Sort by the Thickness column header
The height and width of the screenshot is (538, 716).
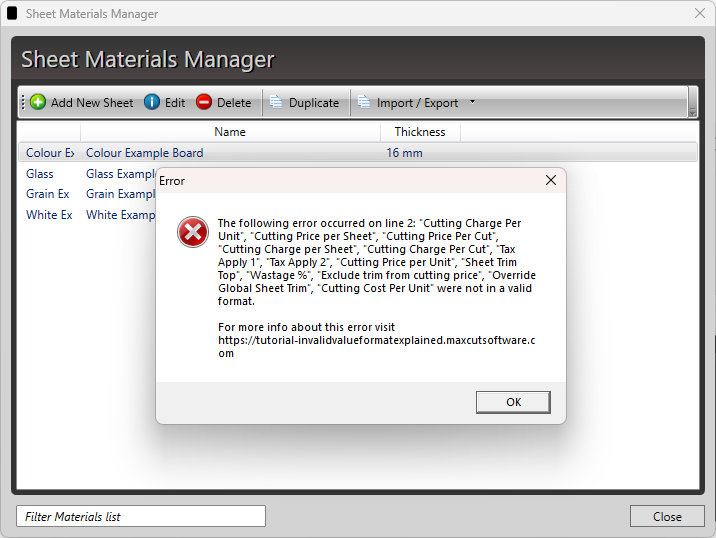(x=420, y=132)
